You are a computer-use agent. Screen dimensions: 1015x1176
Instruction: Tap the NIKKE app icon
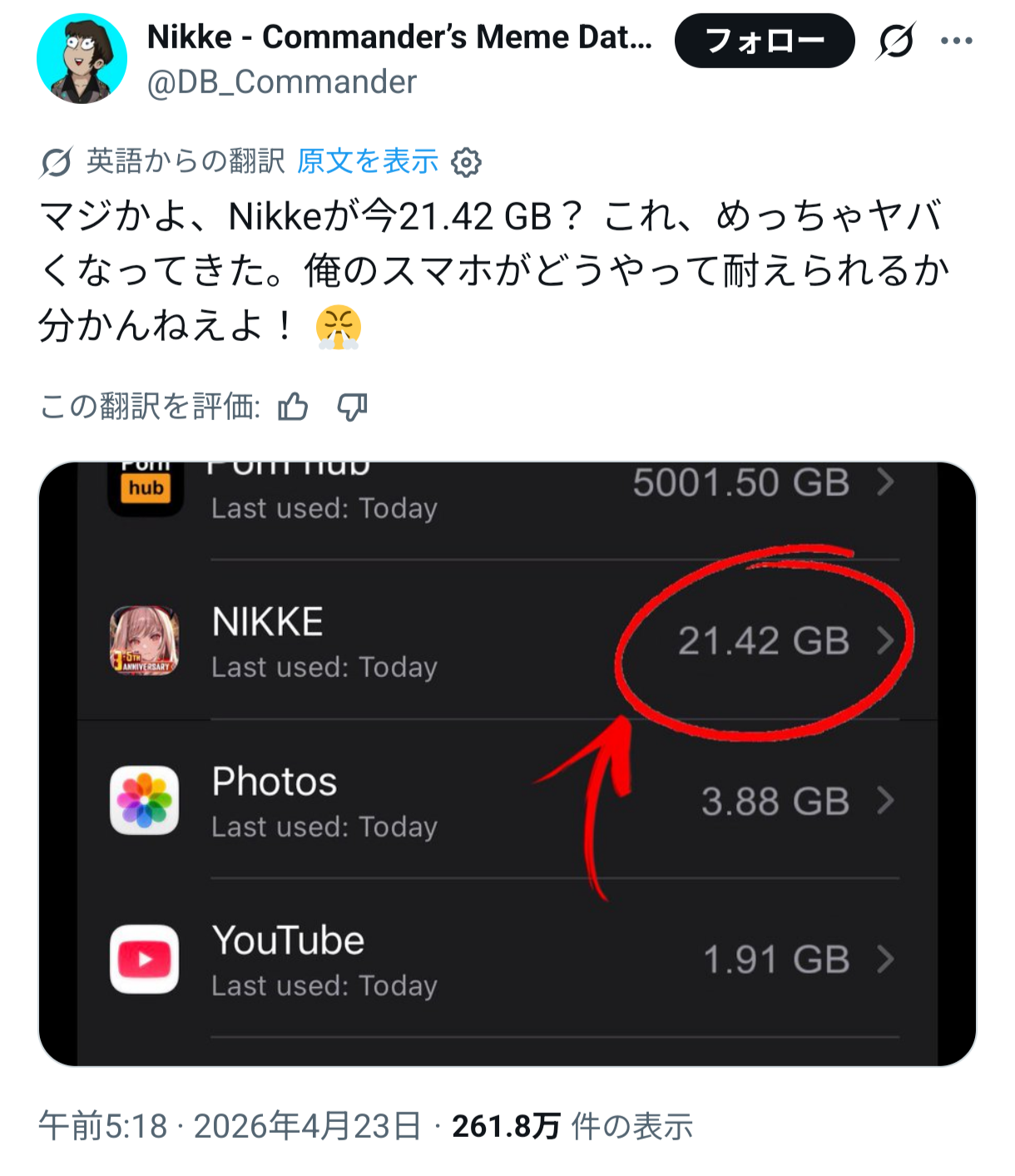145,640
